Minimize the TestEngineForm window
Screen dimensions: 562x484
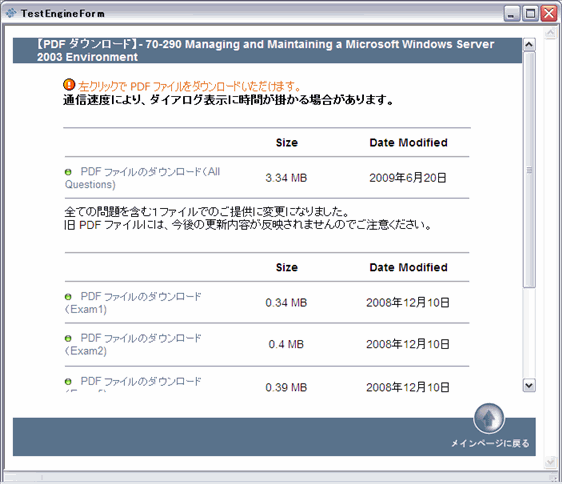coord(512,14)
